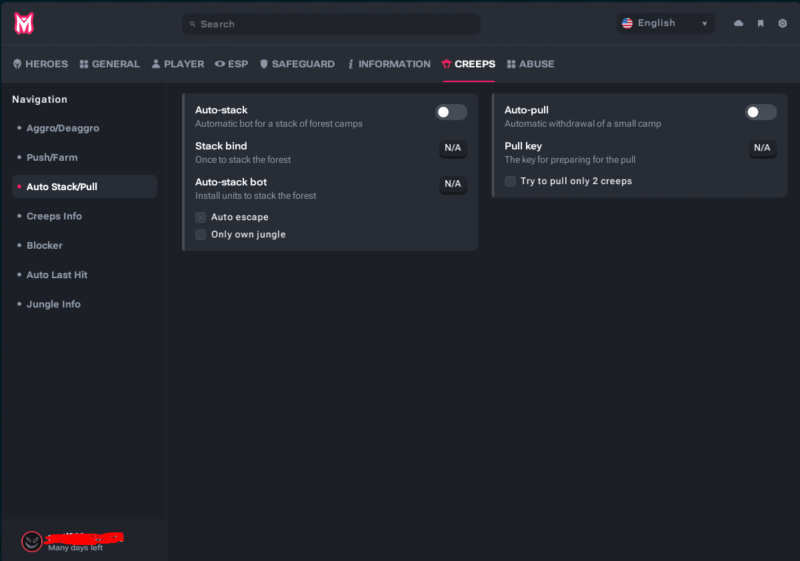Open Auto Last Hit in navigation
This screenshot has height=561, width=800.
84,275
